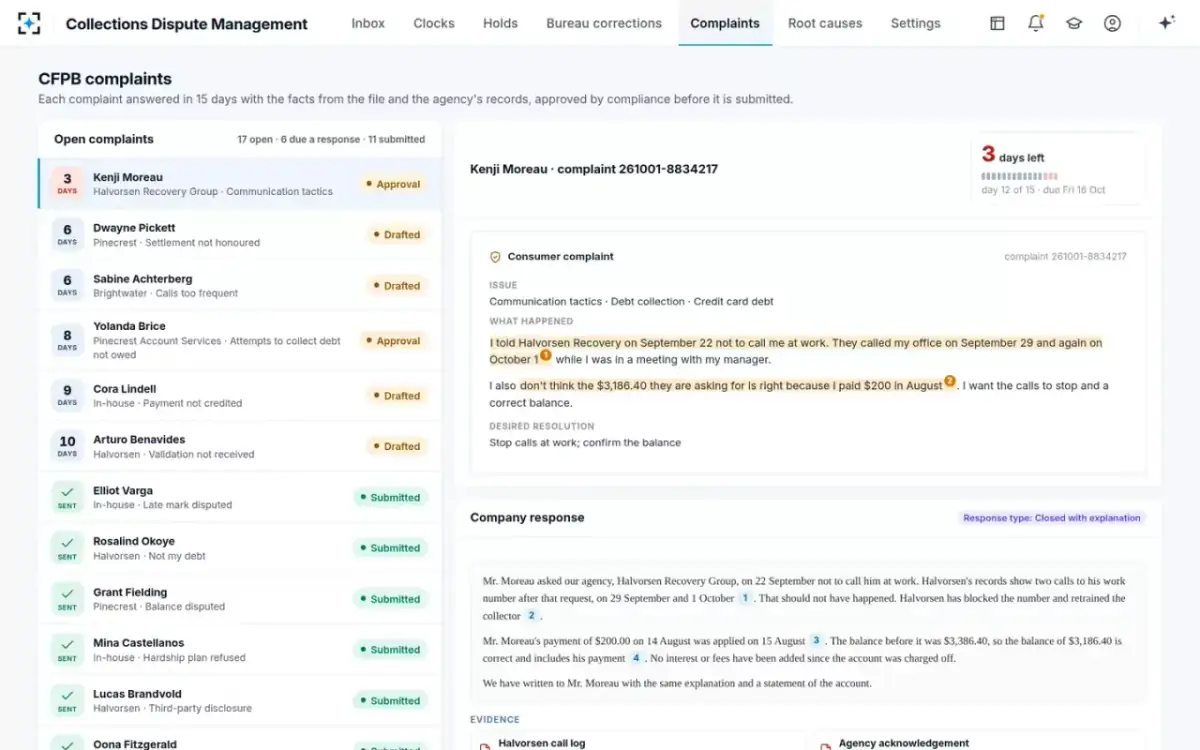Click the Pinecrest · Balance disputed subtitle

[x=159, y=607]
